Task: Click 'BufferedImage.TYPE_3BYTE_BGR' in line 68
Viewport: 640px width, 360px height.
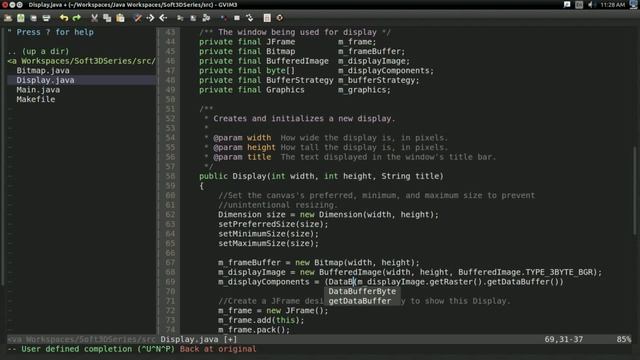Action: pyautogui.click(x=525, y=272)
